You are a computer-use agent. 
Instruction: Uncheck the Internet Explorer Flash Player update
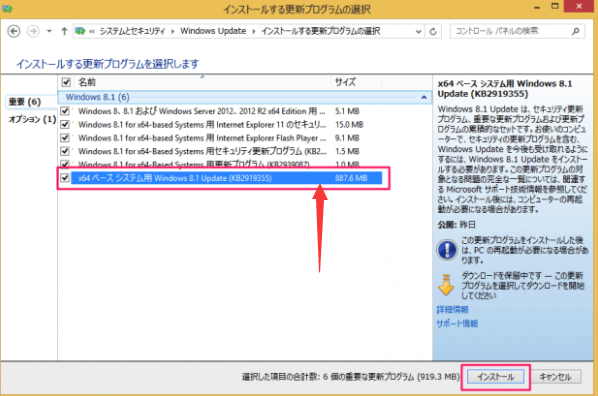coord(65,138)
